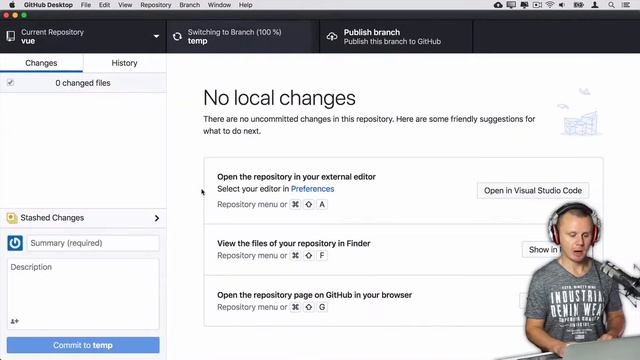Click the 0 changed files label
This screenshot has width=640, height=360.
(83, 83)
